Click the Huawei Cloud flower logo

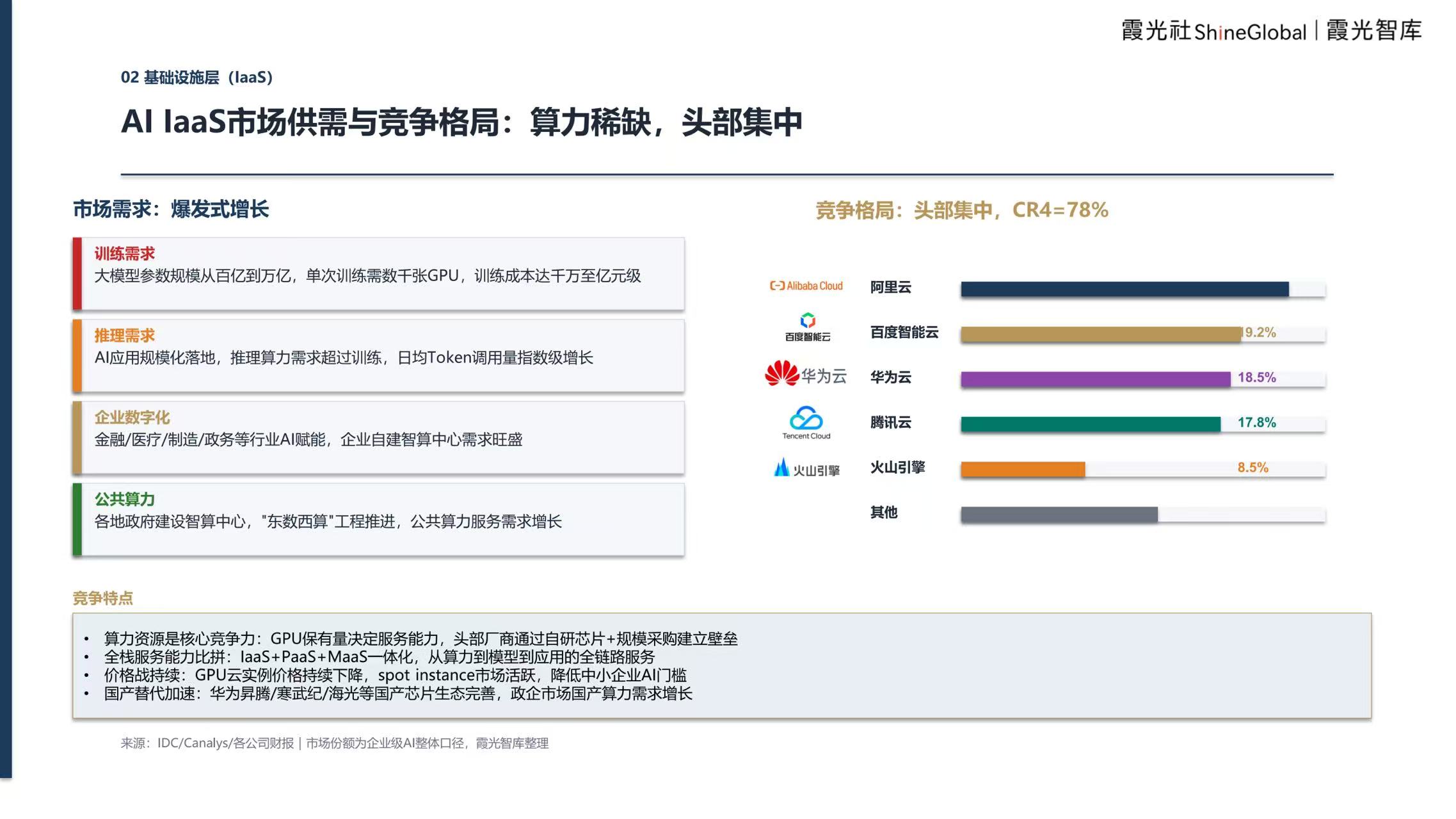(x=782, y=373)
